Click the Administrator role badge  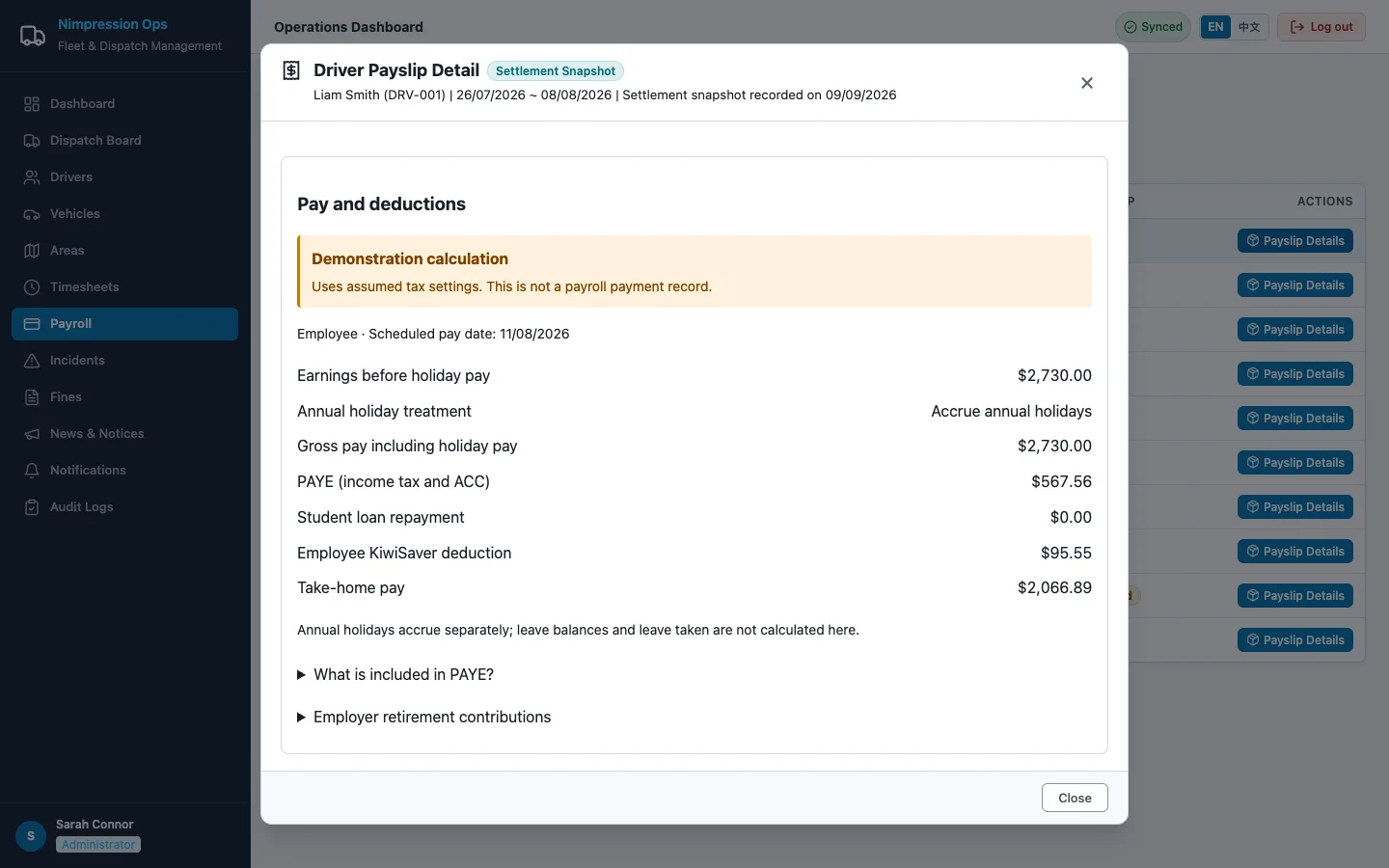coord(98,845)
